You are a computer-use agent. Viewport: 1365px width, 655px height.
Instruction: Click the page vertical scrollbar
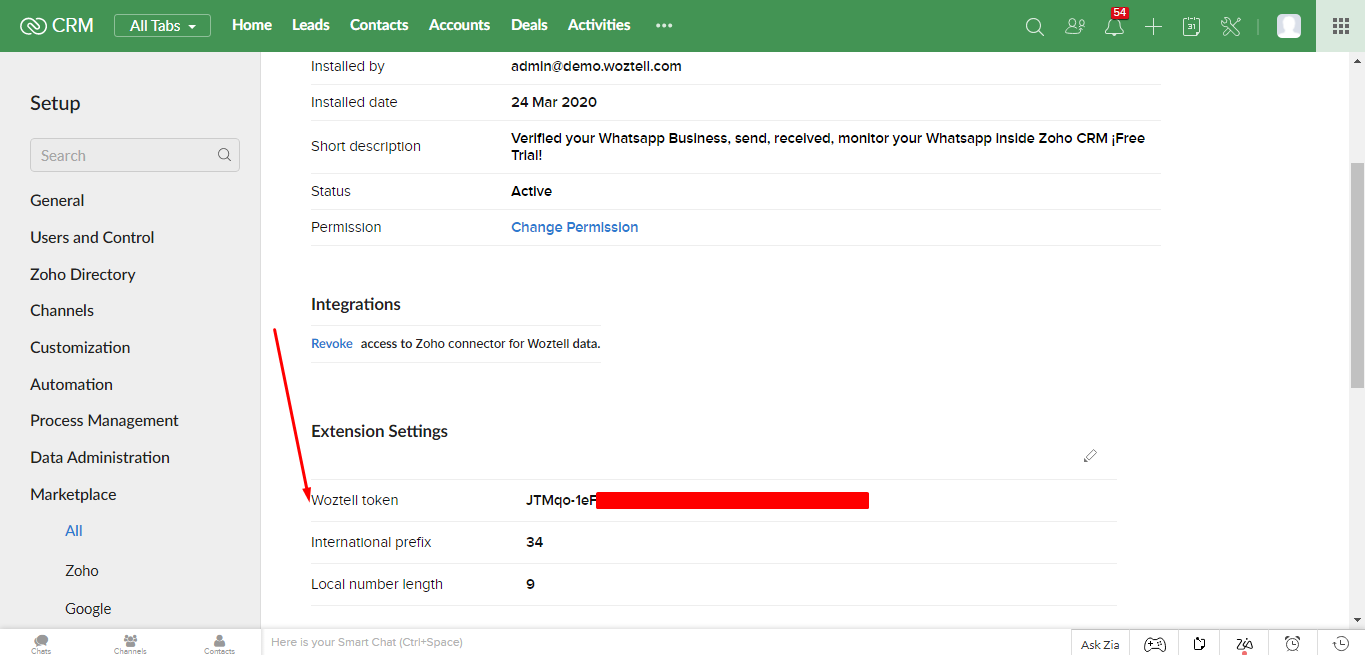coord(1357,274)
